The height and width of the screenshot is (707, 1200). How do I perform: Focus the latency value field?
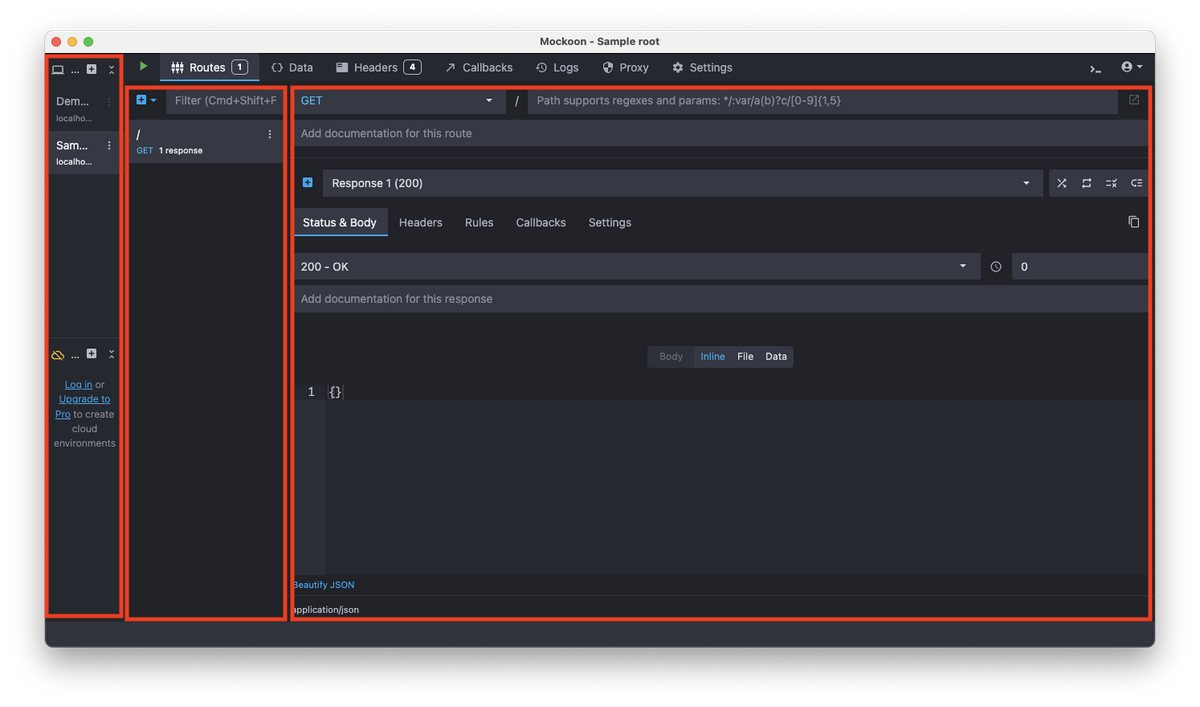coord(1080,267)
